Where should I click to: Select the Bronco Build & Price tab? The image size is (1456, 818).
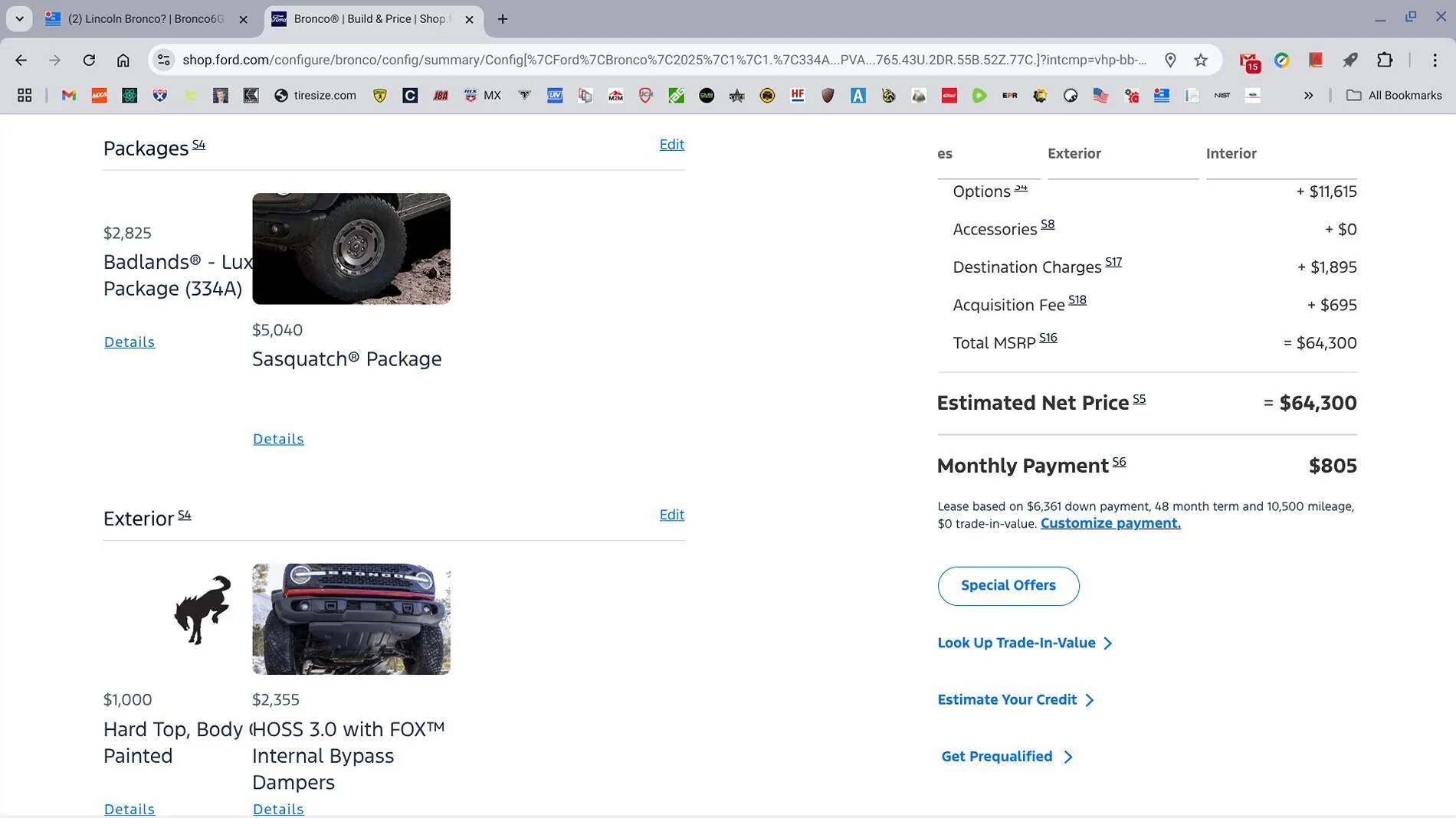pyautogui.click(x=373, y=19)
